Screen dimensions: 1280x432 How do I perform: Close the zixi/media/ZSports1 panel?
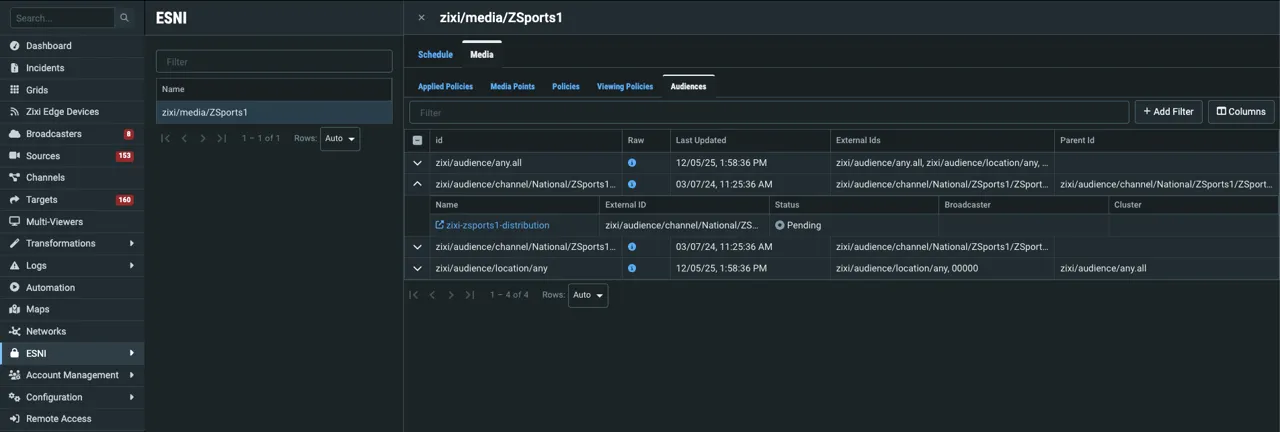click(x=421, y=17)
